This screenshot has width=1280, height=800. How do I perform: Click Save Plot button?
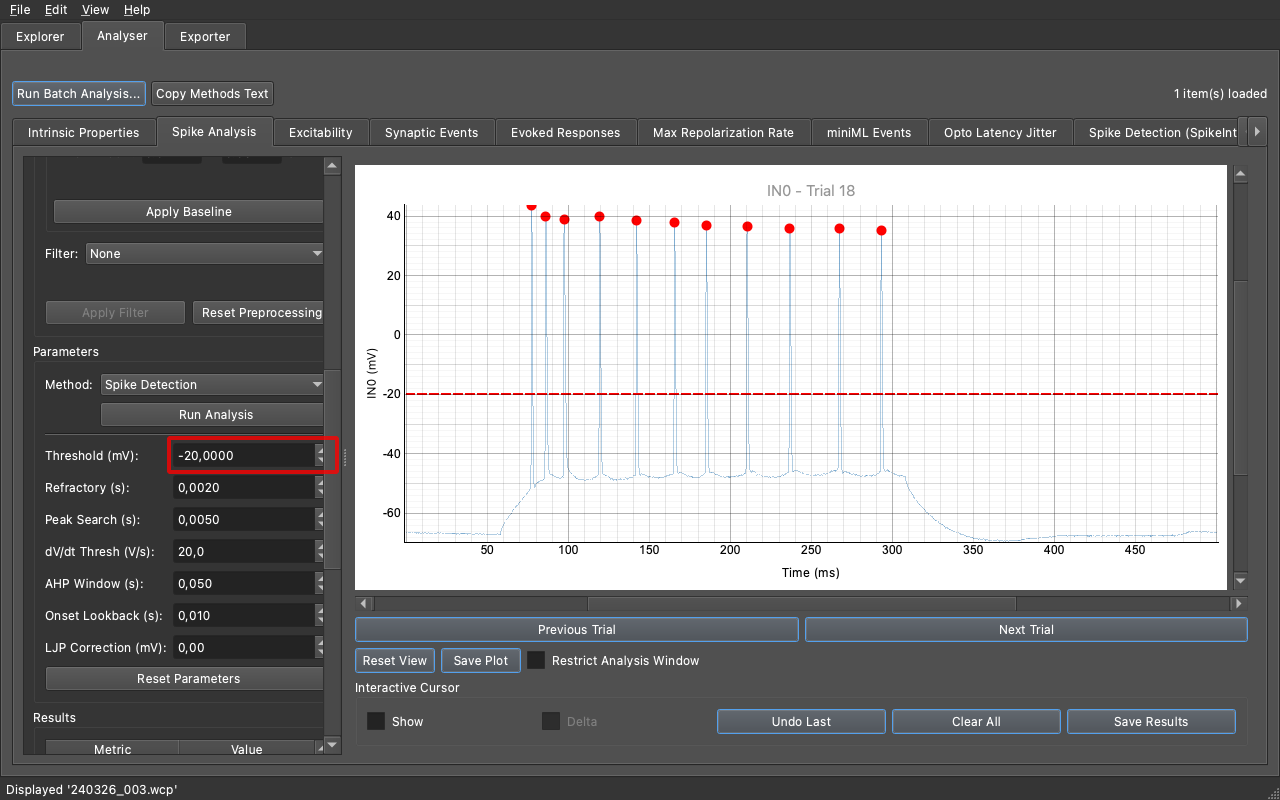click(x=481, y=661)
